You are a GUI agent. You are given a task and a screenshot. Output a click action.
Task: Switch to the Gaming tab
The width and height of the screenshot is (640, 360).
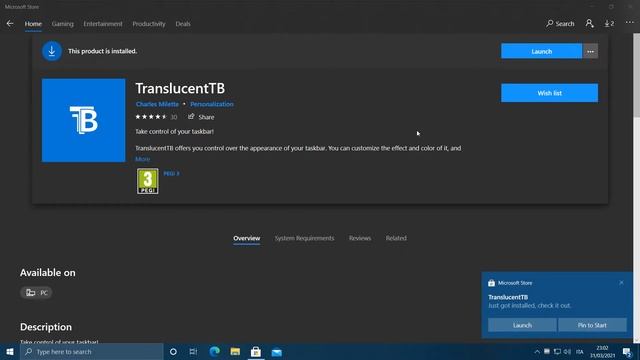[62, 24]
